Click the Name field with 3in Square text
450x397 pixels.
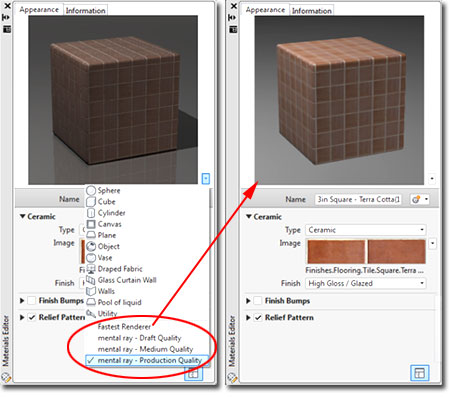click(358, 199)
